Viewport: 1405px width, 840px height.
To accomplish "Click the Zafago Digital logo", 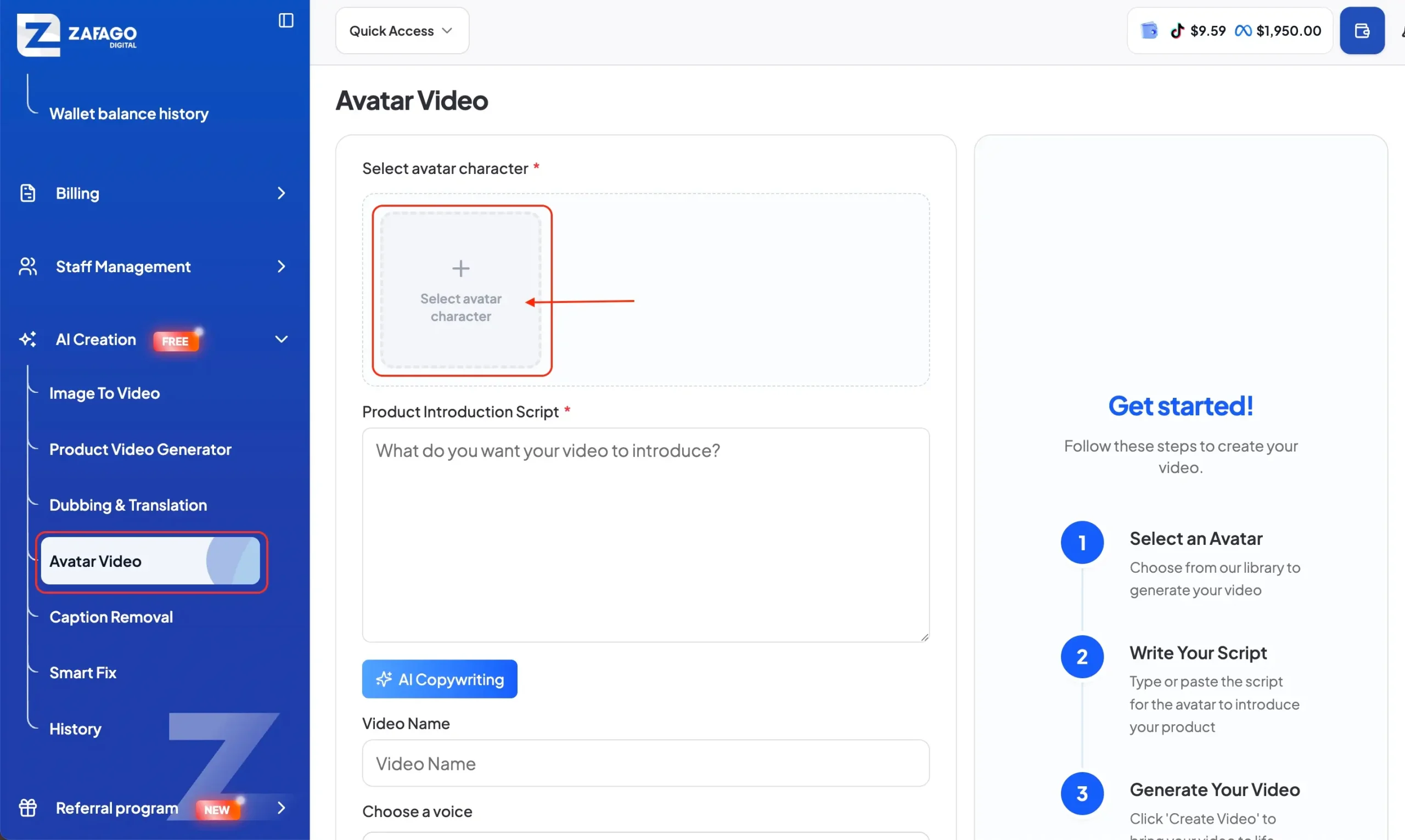I will 77,35.
